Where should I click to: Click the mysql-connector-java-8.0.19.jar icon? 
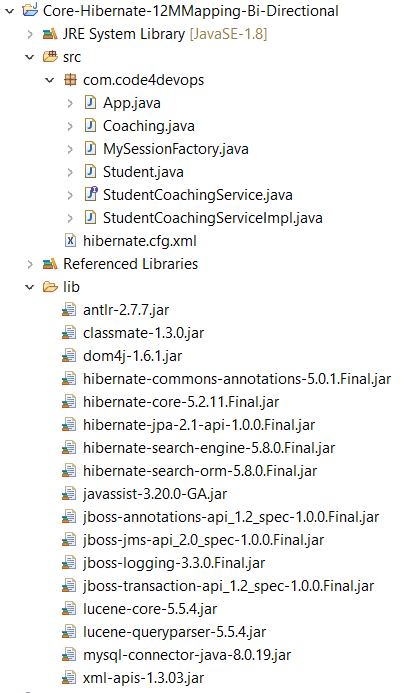69,655
